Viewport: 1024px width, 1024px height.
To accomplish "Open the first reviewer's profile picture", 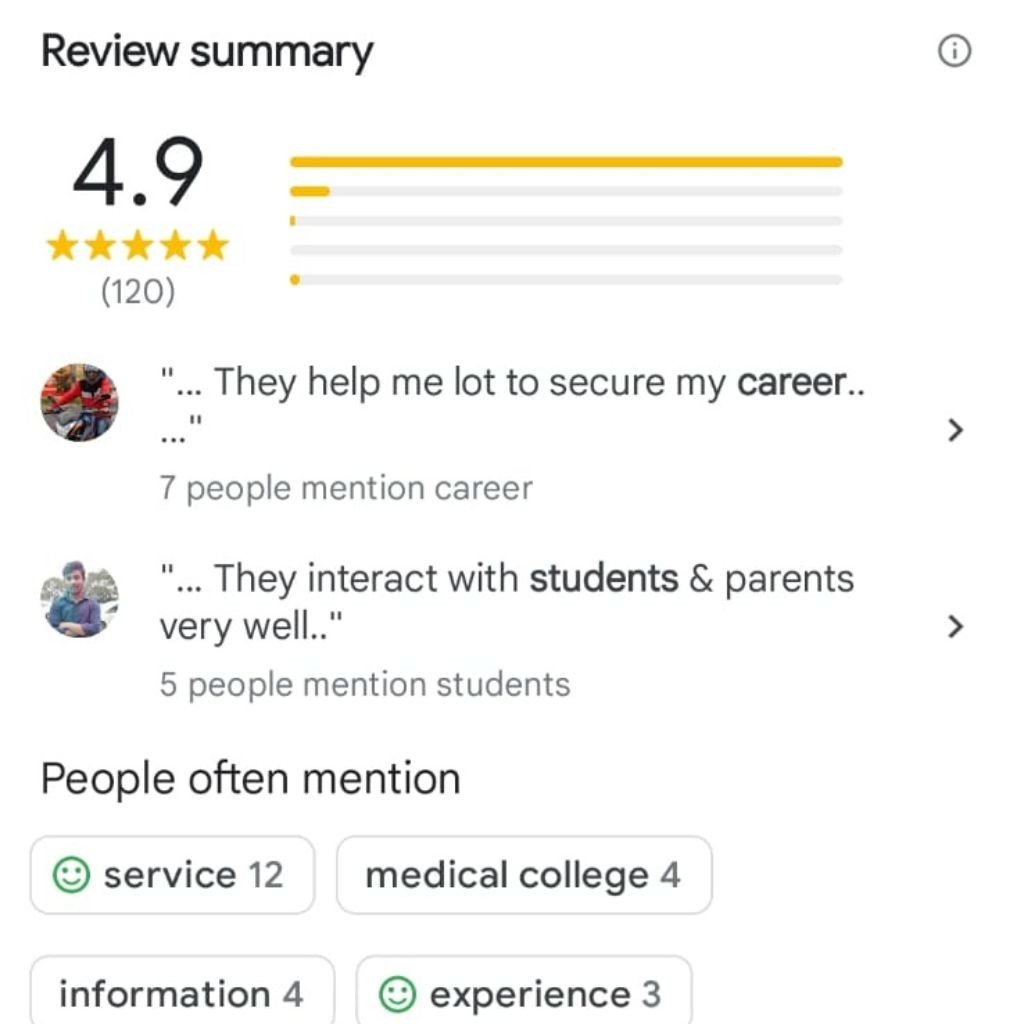I will point(78,403).
